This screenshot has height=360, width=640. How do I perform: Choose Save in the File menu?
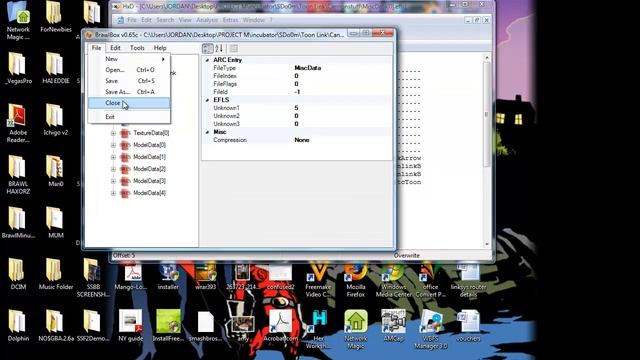pyautogui.click(x=129, y=81)
